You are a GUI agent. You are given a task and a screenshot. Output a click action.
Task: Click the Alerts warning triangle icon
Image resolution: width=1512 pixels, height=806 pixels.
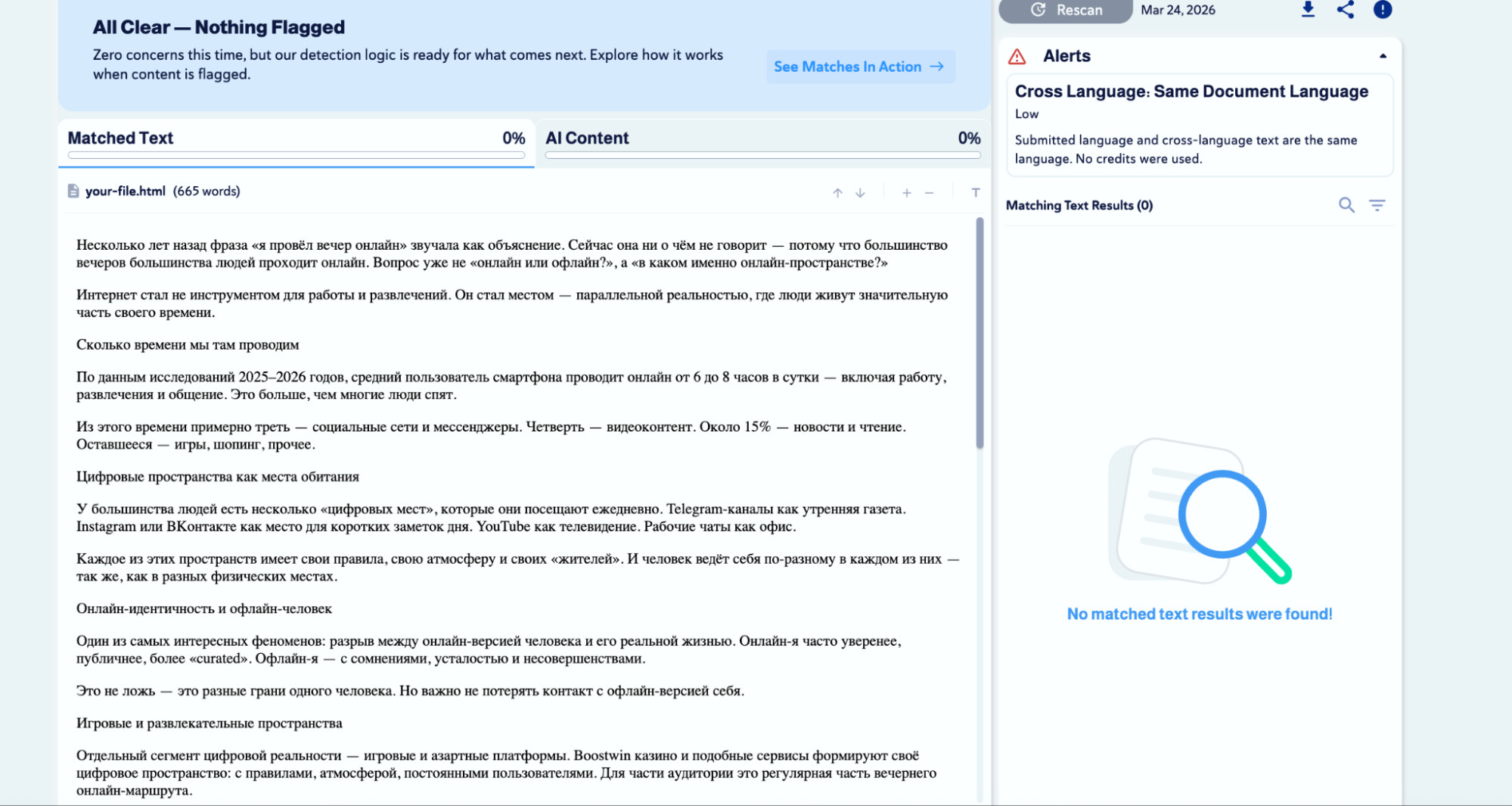coord(1017,57)
